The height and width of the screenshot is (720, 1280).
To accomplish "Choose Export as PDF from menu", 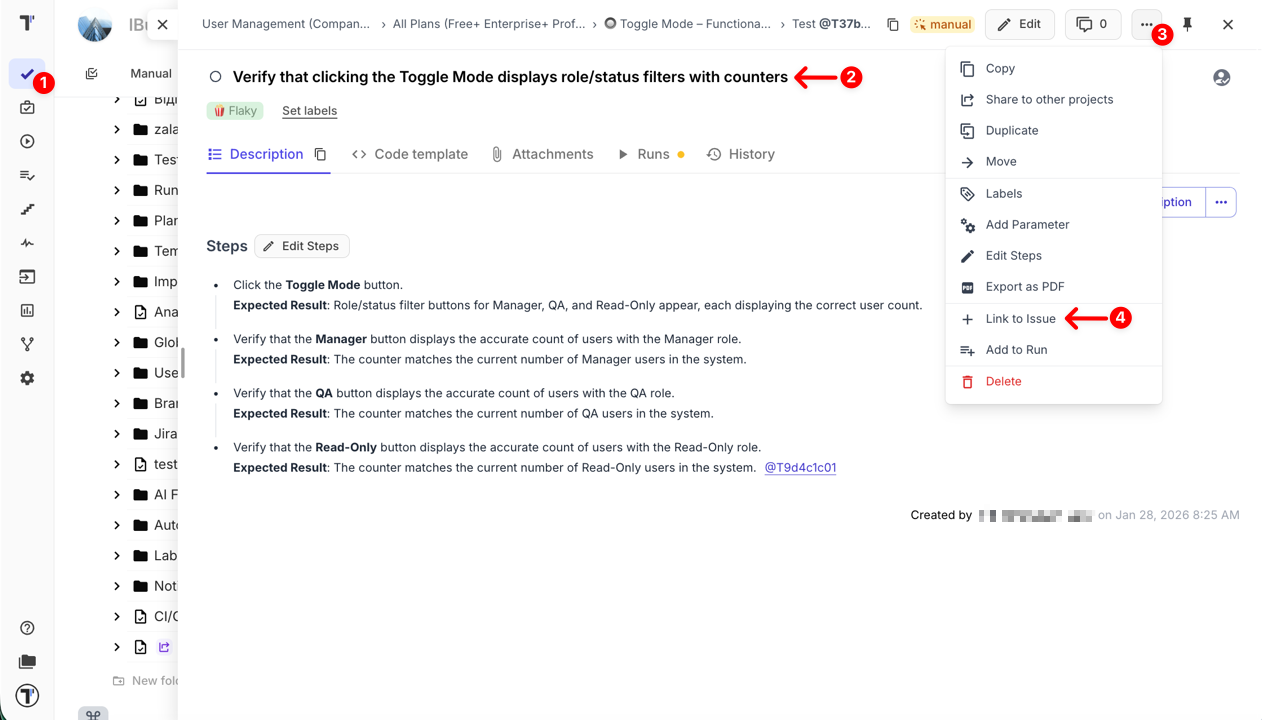I will pos(1024,287).
